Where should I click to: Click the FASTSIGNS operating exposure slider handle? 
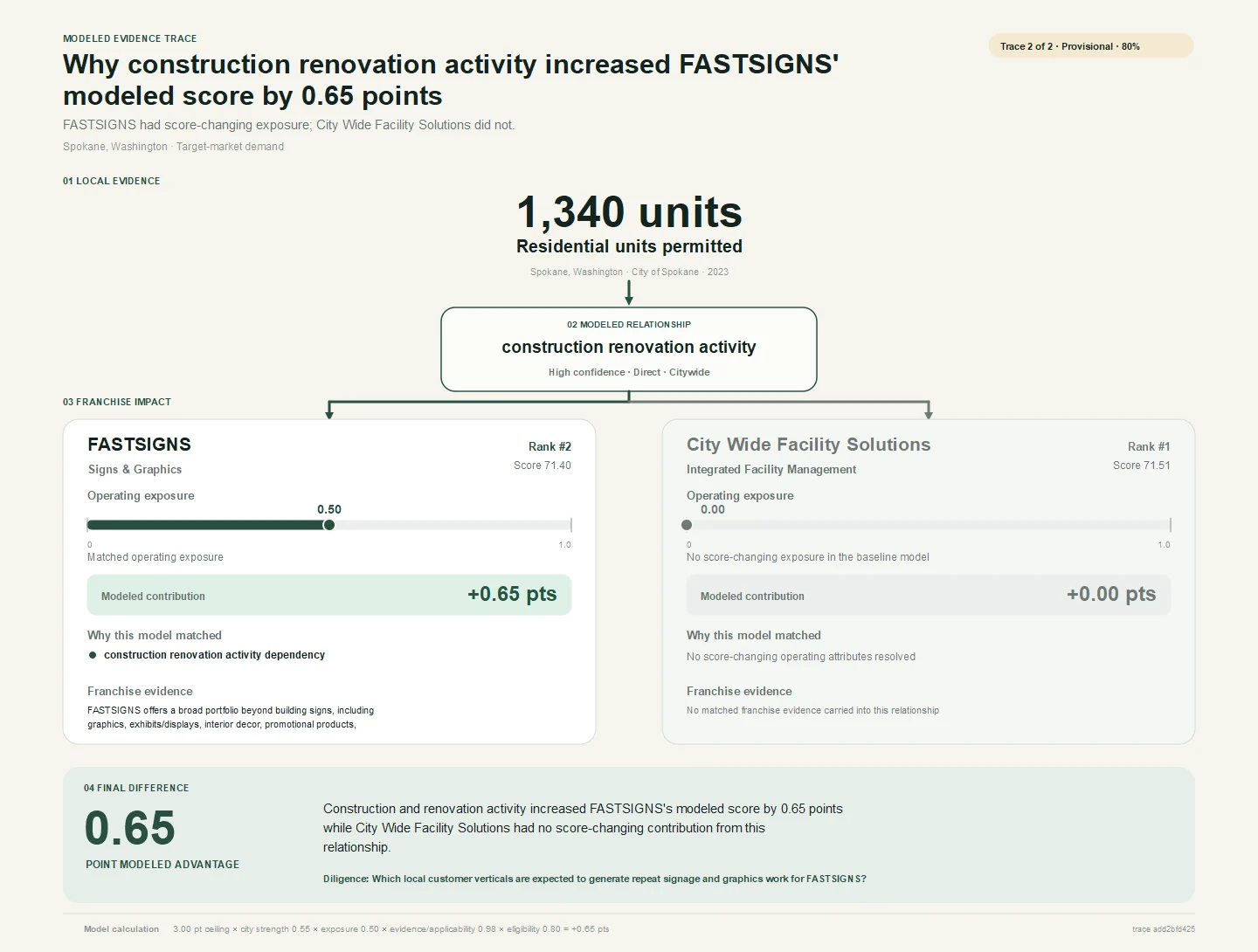click(x=328, y=525)
